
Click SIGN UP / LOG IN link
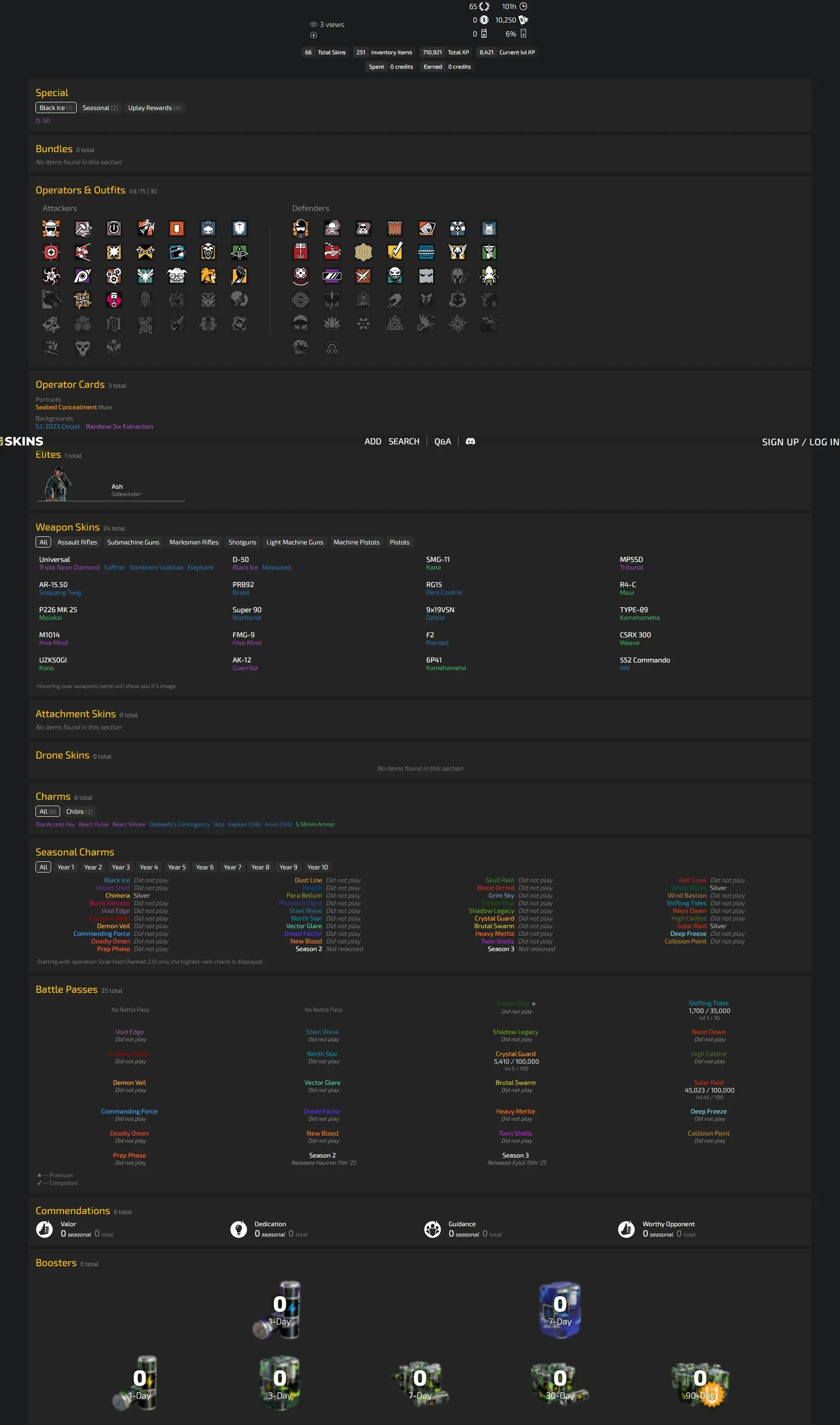(800, 442)
